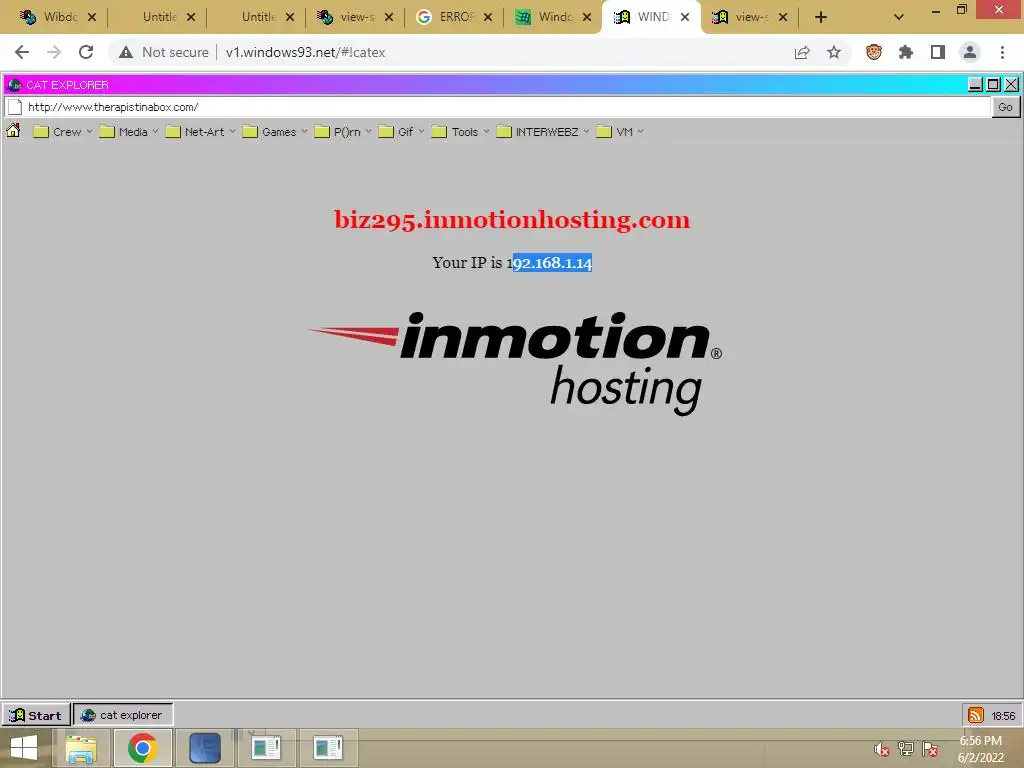Open the Action Center flag icon
The image size is (1024, 768).
click(x=931, y=750)
